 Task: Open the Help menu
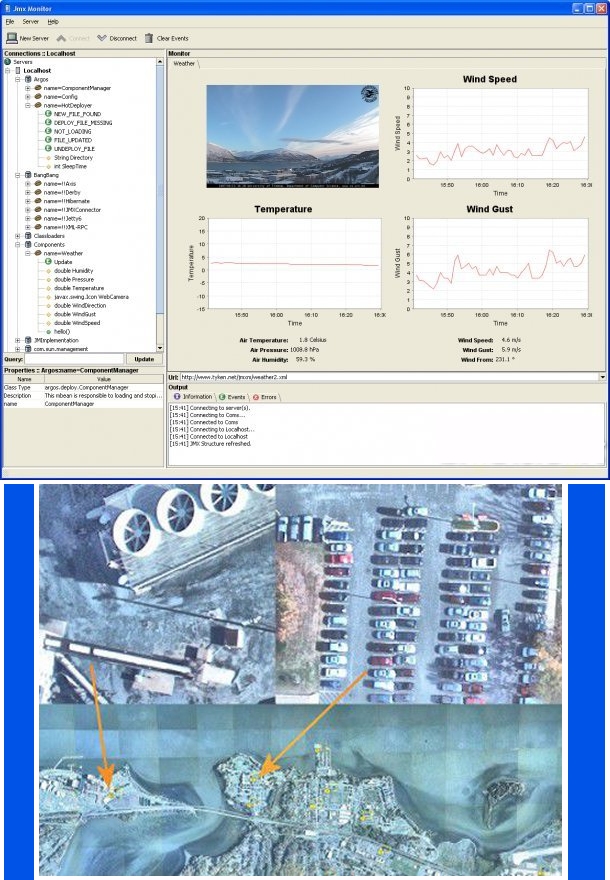(x=53, y=20)
